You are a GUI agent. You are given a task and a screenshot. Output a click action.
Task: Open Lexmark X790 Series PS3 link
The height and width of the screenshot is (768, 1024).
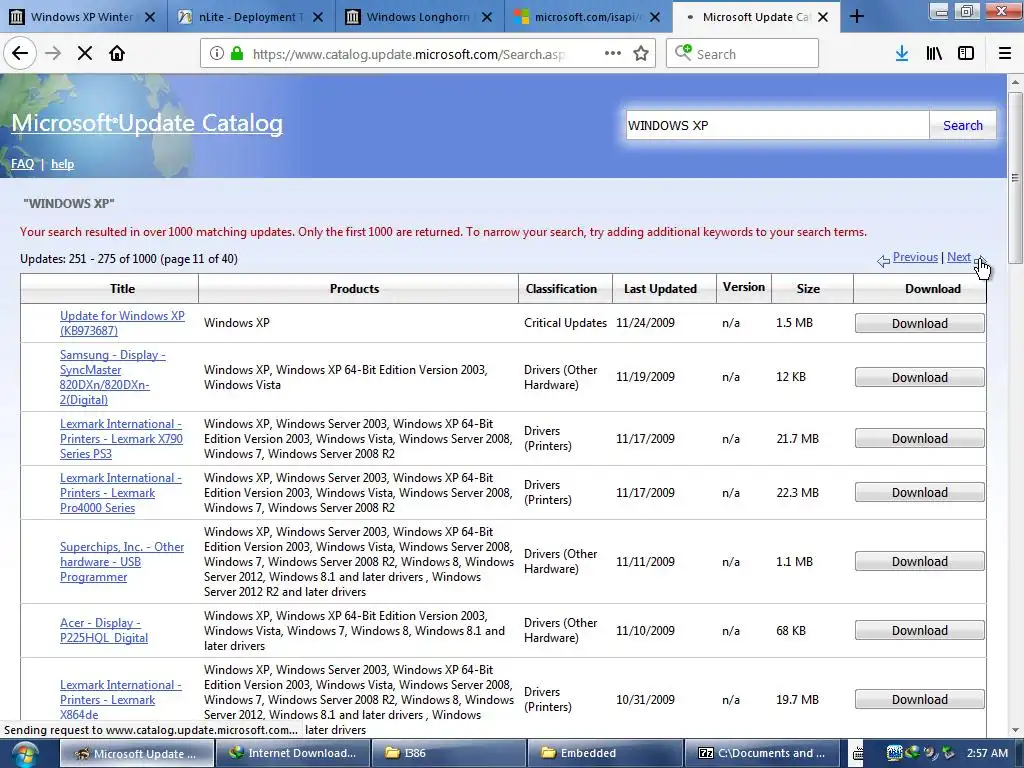[x=121, y=439]
